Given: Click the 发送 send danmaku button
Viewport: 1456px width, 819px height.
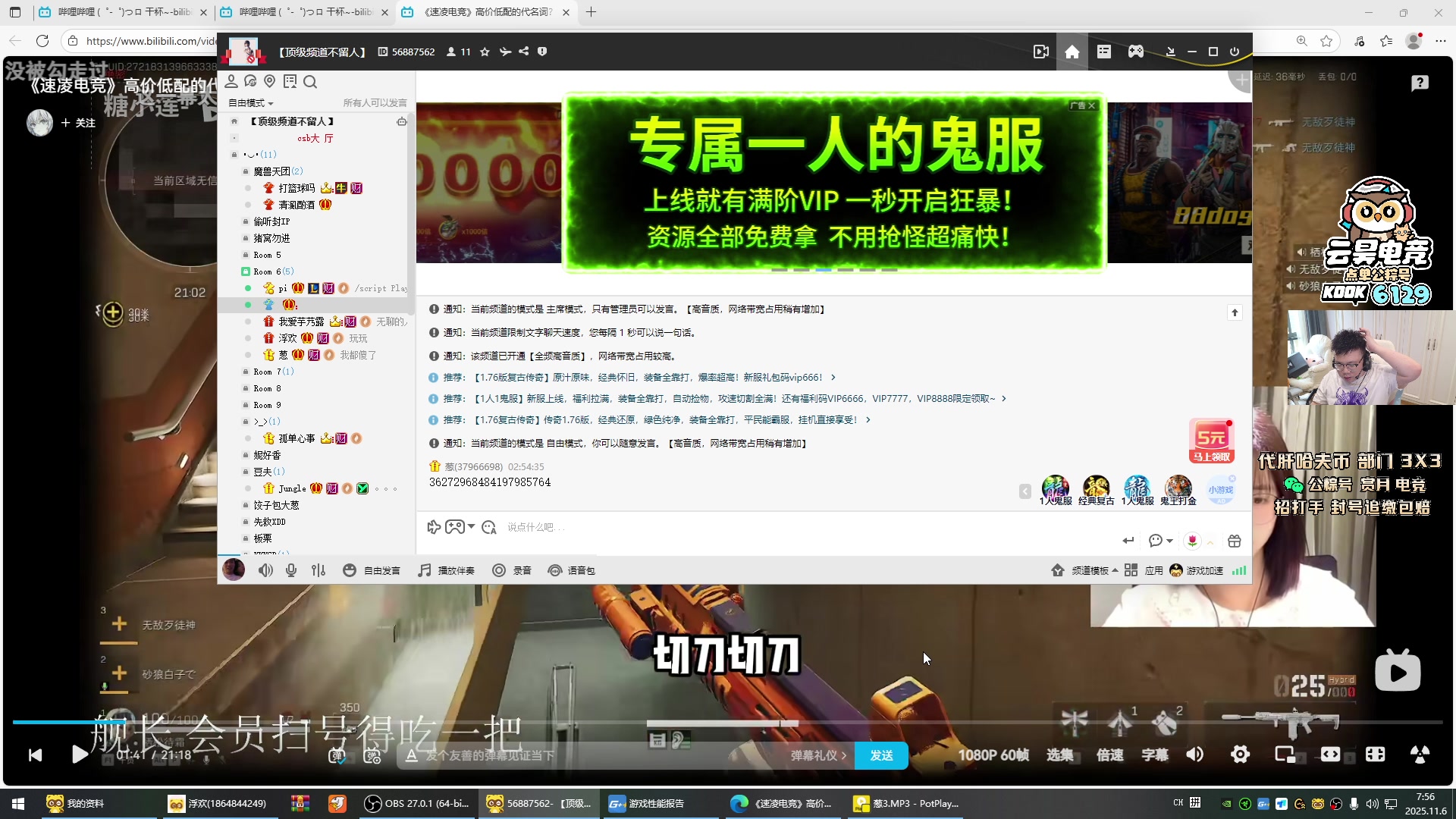Looking at the screenshot, I should click(x=881, y=755).
